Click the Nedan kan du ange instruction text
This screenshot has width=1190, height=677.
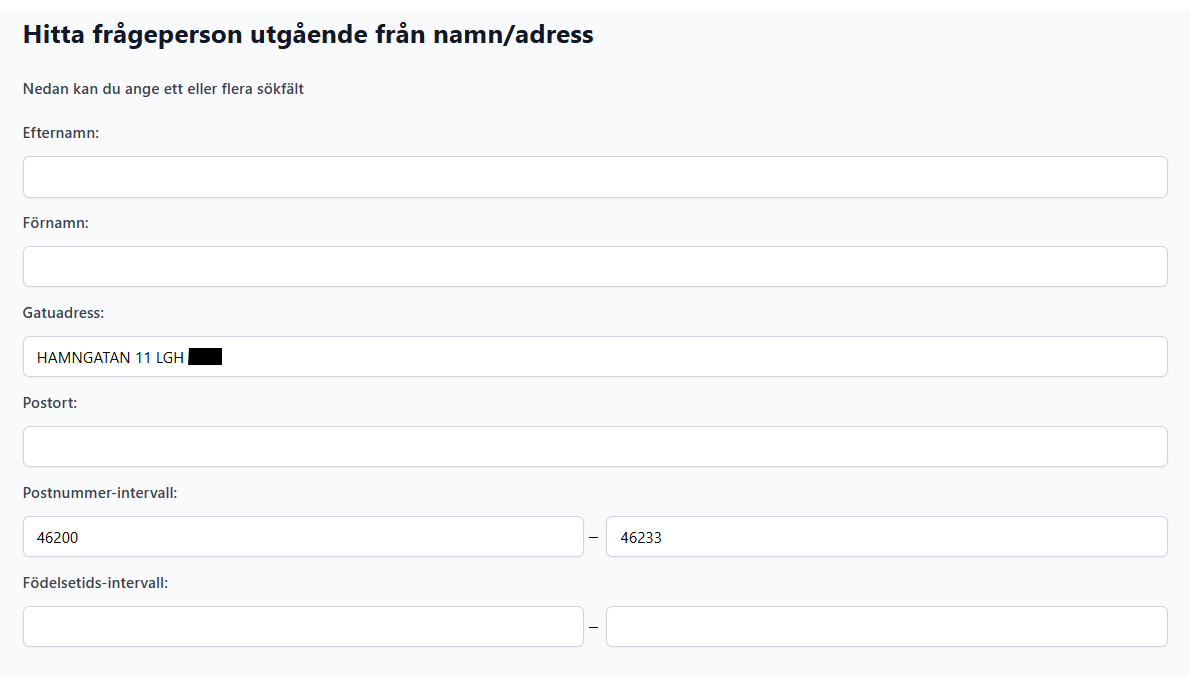pos(163,89)
